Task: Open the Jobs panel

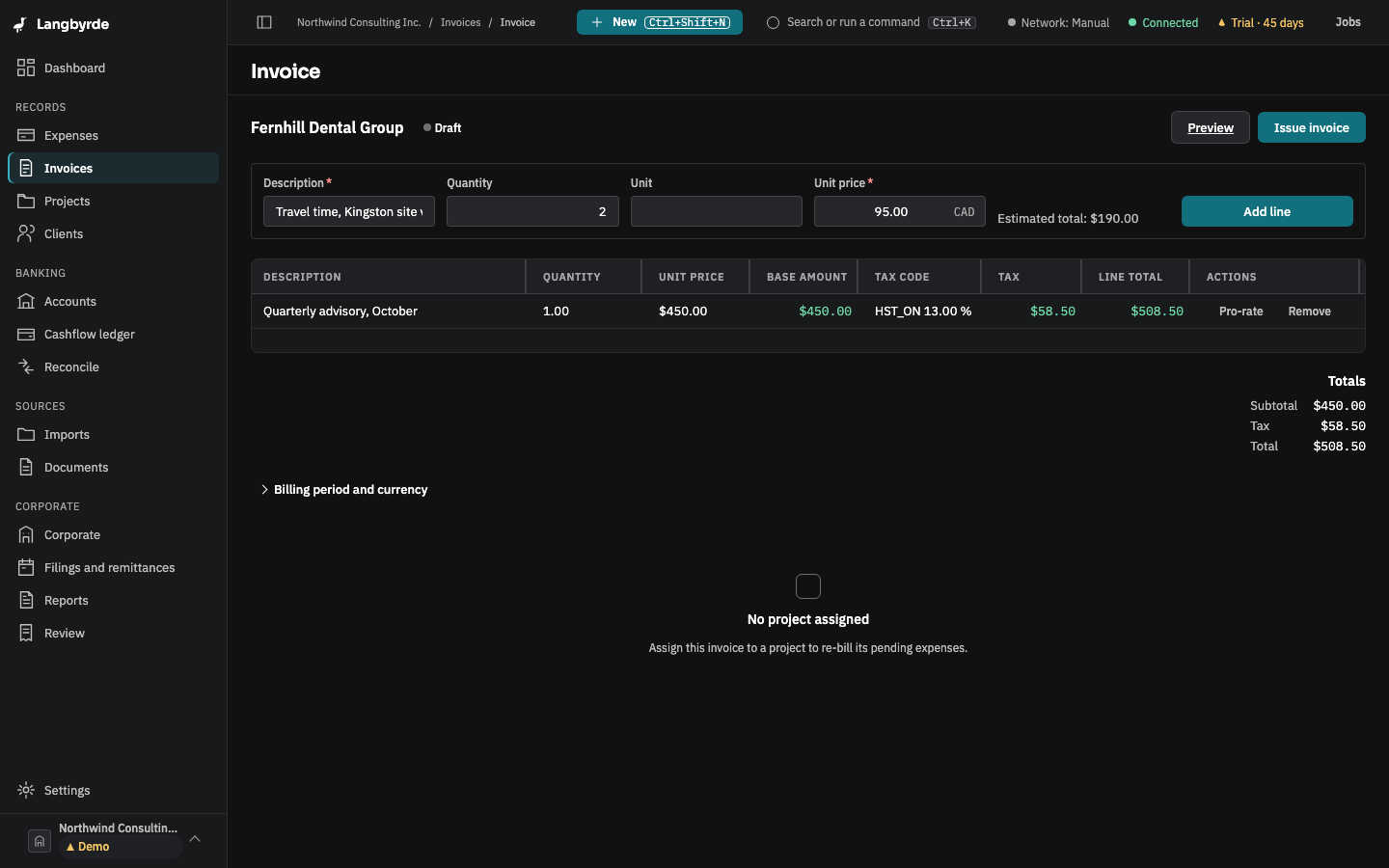Action: point(1348,22)
